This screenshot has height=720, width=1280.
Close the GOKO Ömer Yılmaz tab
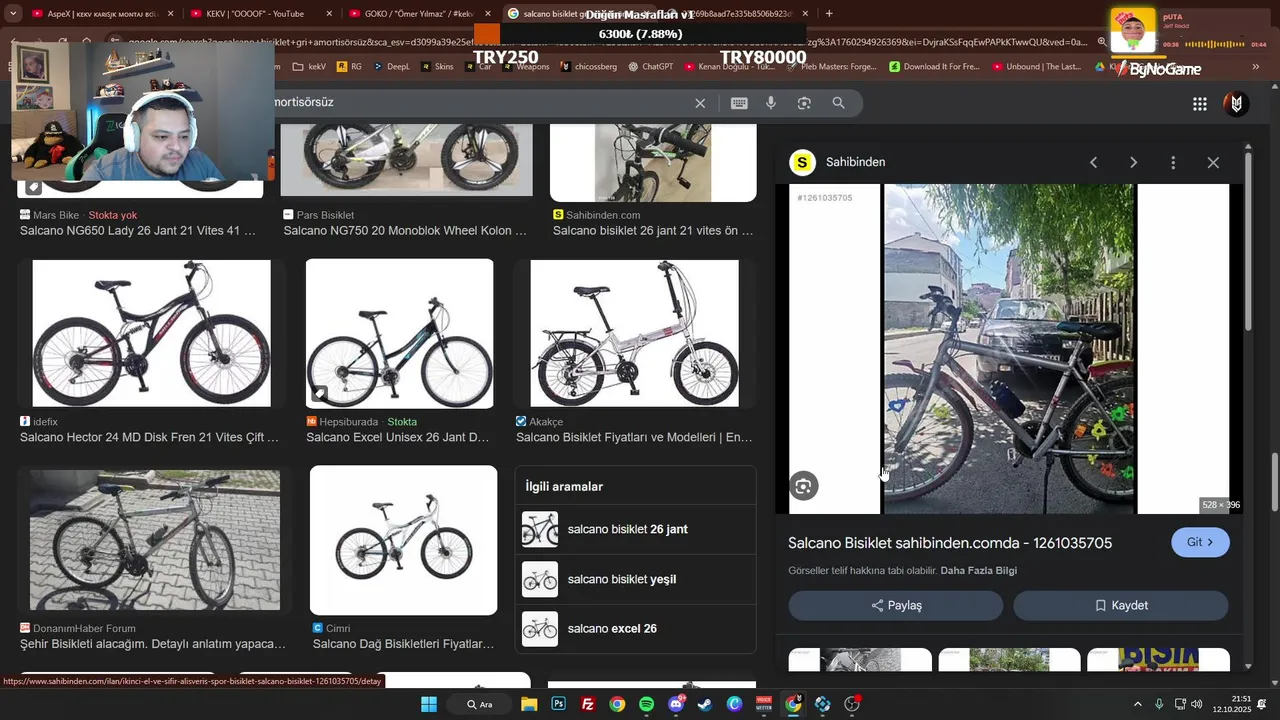coord(487,14)
